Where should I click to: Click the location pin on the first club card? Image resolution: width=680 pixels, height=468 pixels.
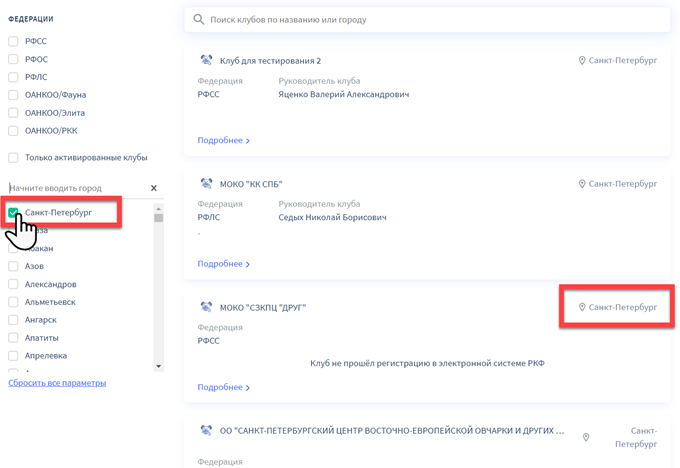[x=582, y=61]
